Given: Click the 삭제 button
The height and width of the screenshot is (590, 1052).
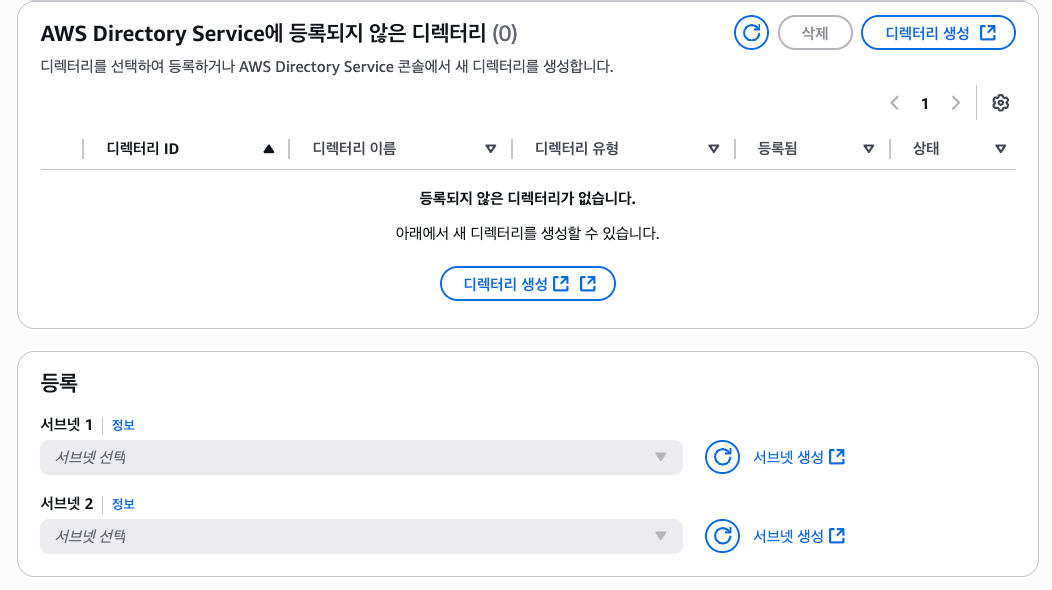Looking at the screenshot, I should click(x=815, y=33).
